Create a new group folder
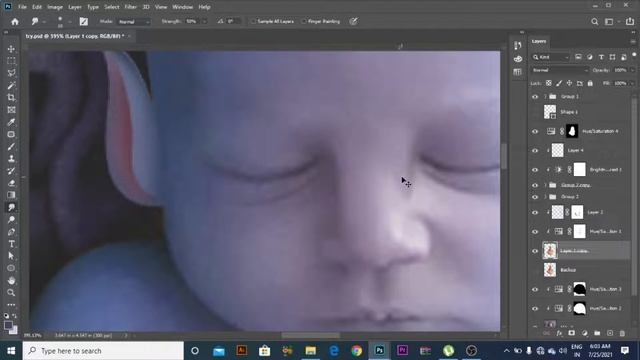 (x=597, y=333)
